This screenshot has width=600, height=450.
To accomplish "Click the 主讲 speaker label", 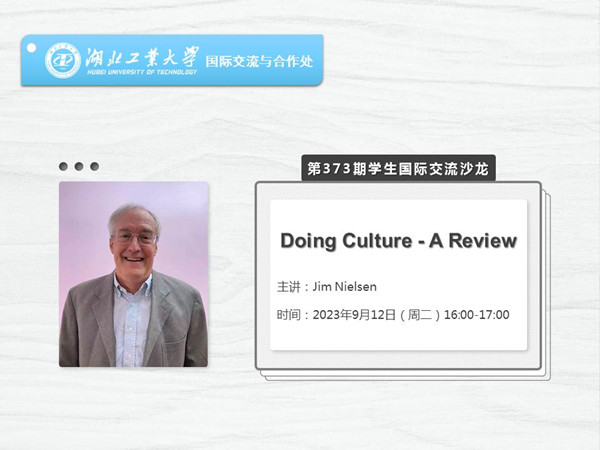I will point(289,287).
